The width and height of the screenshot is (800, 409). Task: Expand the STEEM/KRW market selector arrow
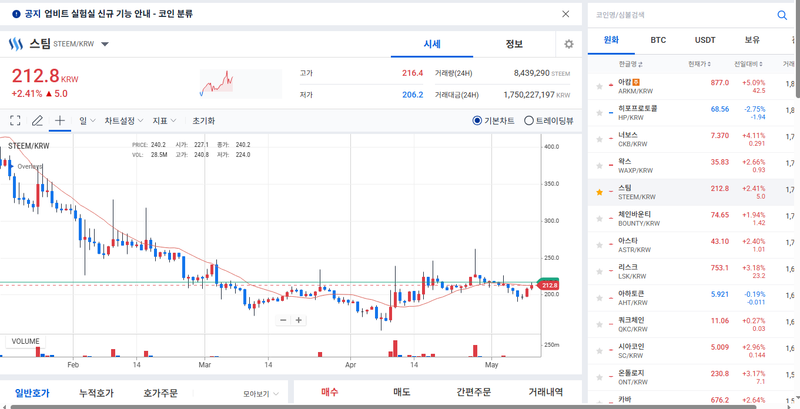pyautogui.click(x=105, y=44)
